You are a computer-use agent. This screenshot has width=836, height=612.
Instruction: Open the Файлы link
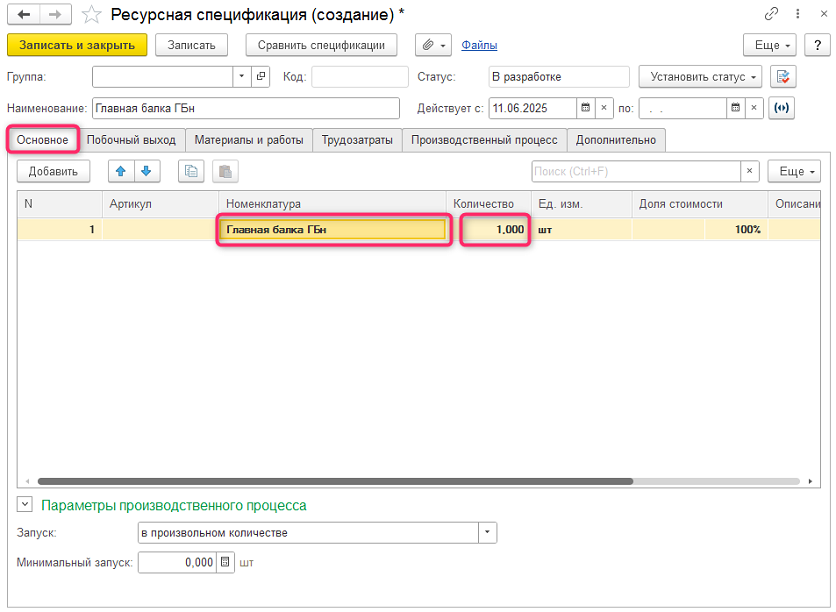point(479,45)
